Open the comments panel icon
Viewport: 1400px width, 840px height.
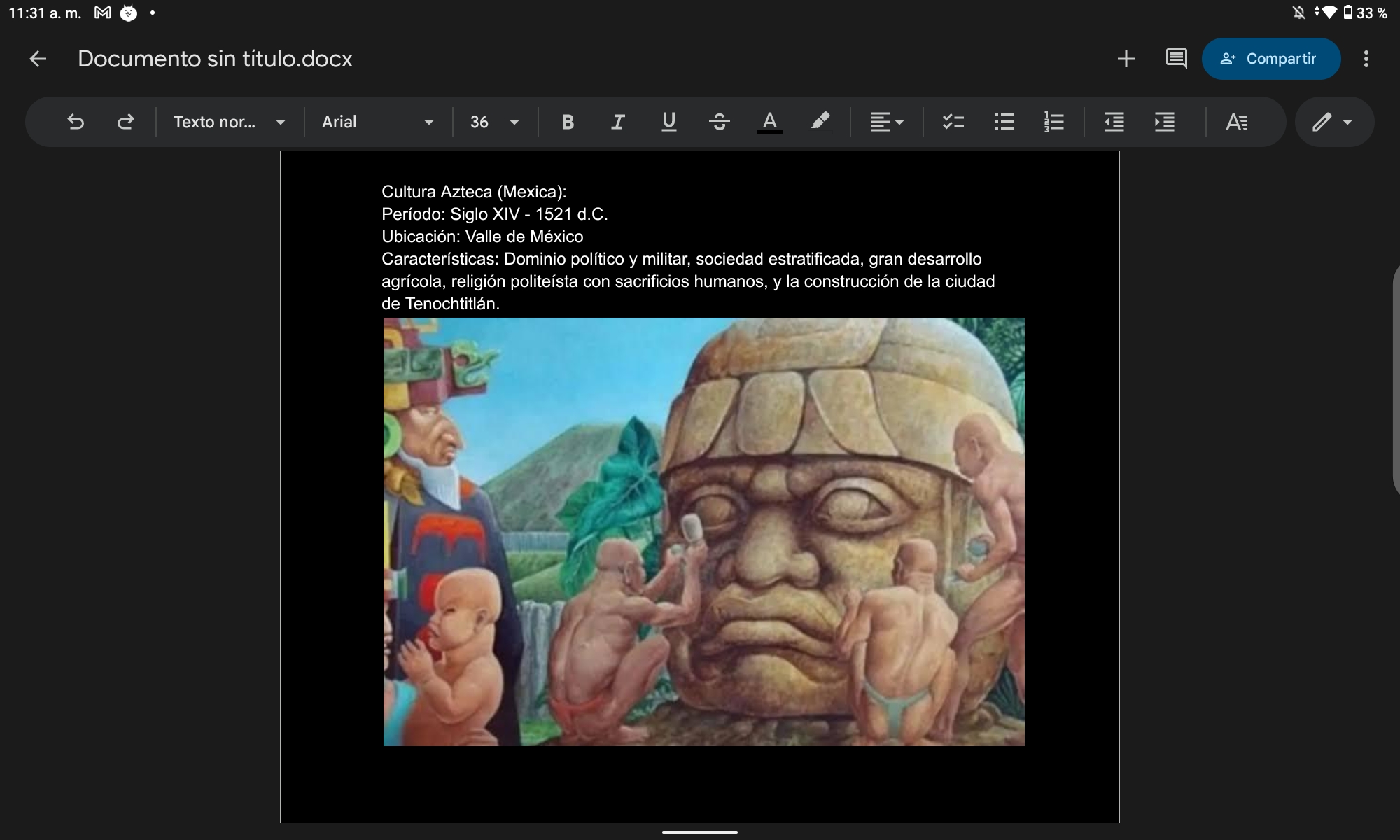1176,59
